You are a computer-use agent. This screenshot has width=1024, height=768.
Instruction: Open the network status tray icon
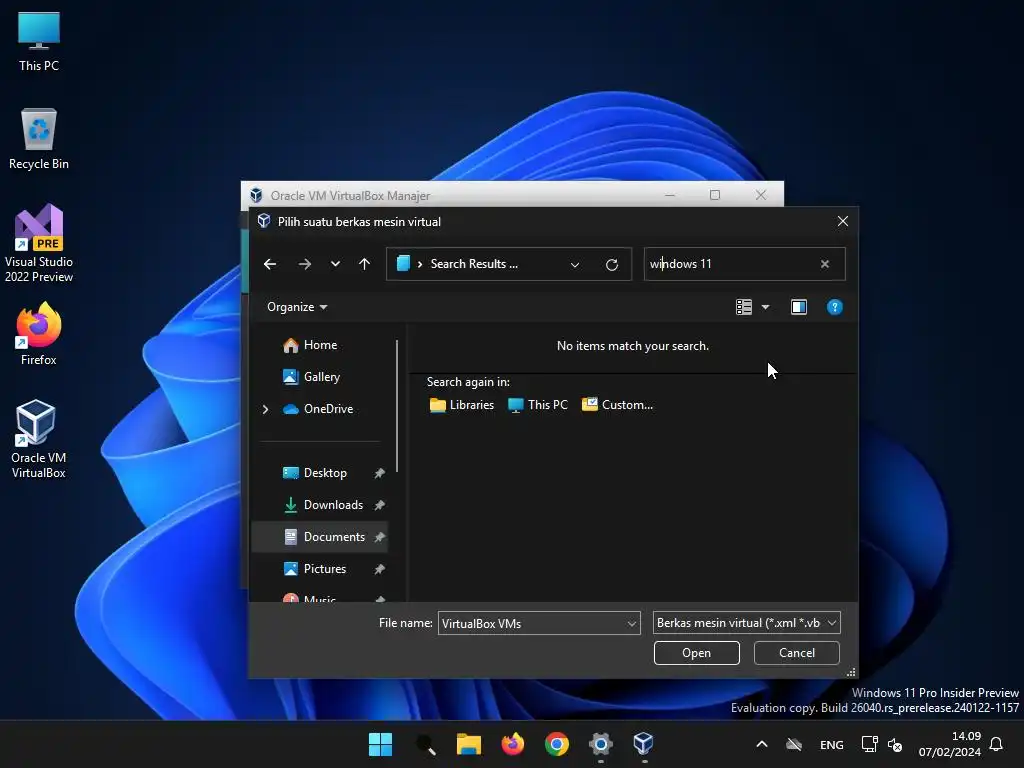(x=870, y=744)
